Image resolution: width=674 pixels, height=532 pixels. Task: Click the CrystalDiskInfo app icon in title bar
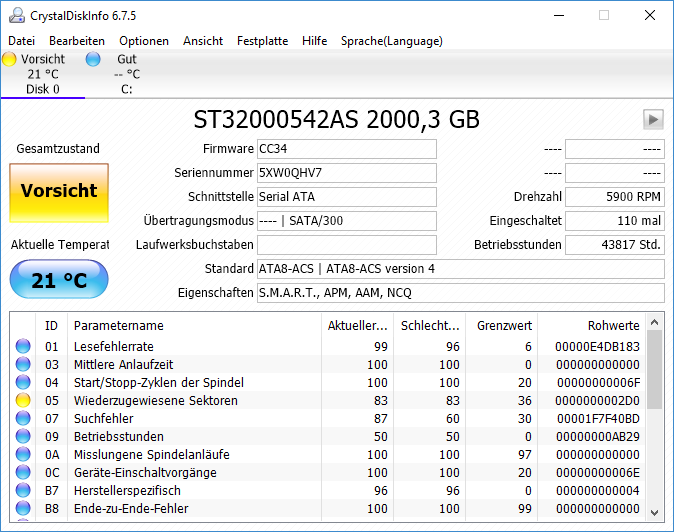tap(17, 15)
